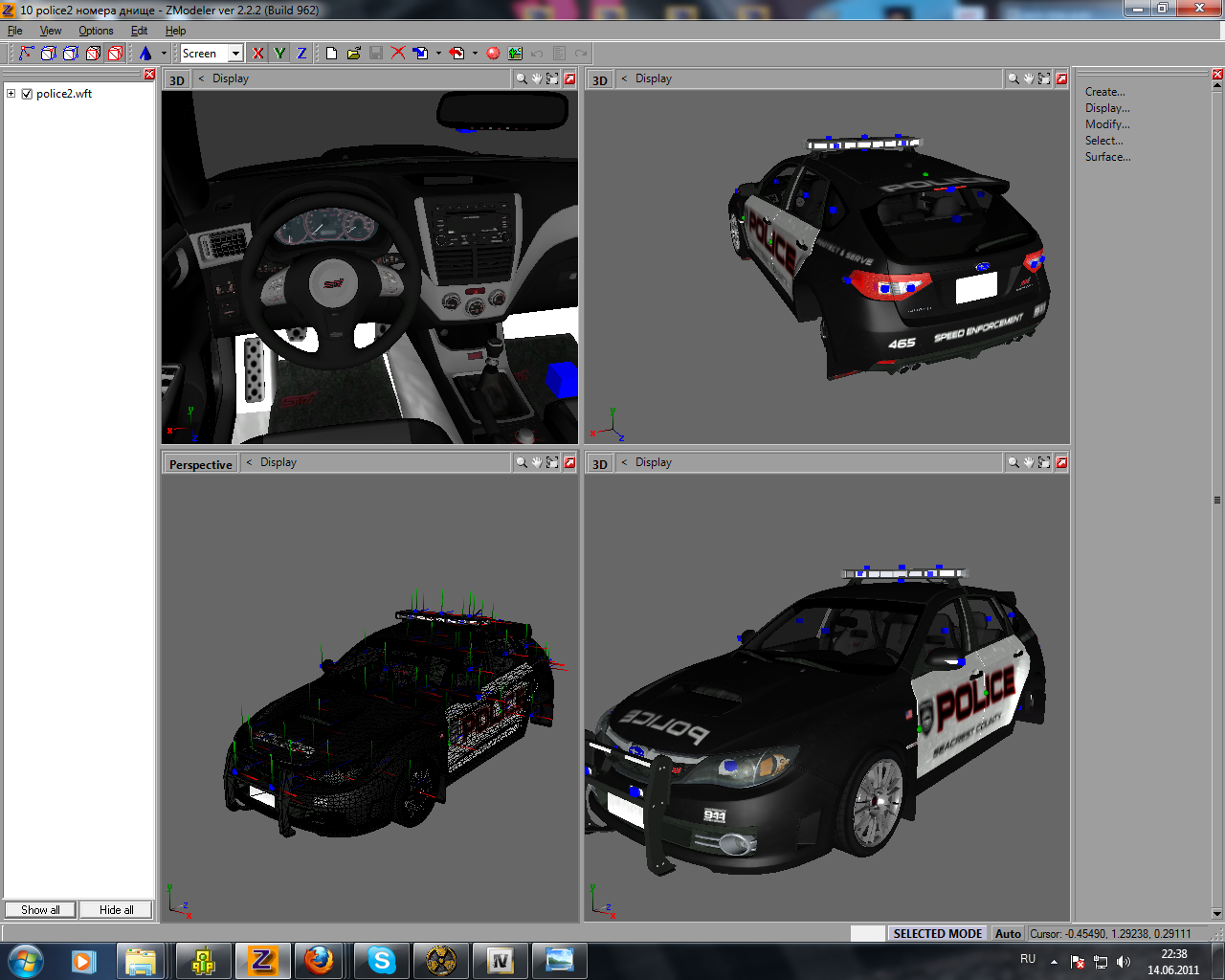Screen dimensions: 1225x980
Task: Click fit-to-view icon in top-left viewport header
Action: coord(552,79)
